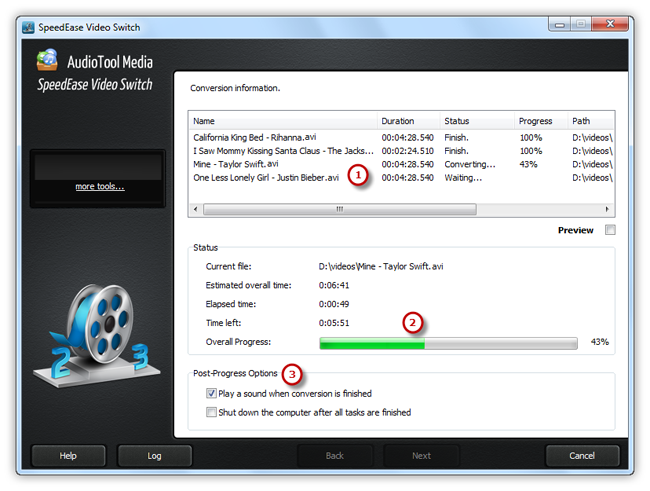Viewport: 650px width, 491px height.
Task: Click the elapsed time value 0:00:49
Action: [334, 304]
